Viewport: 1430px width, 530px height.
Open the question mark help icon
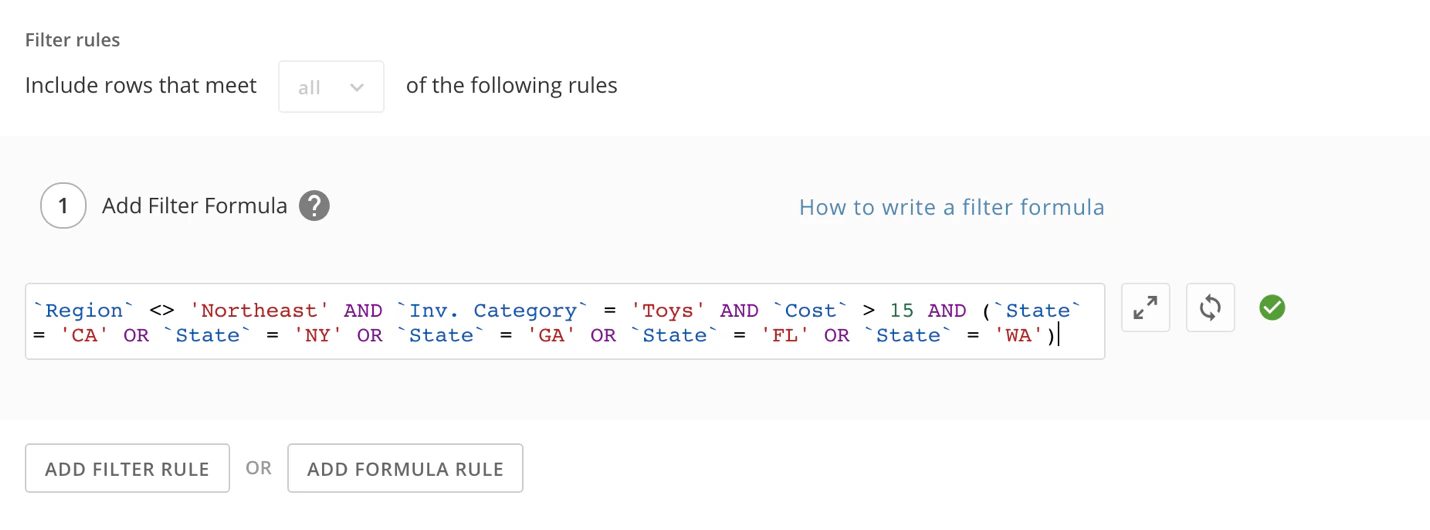click(314, 206)
